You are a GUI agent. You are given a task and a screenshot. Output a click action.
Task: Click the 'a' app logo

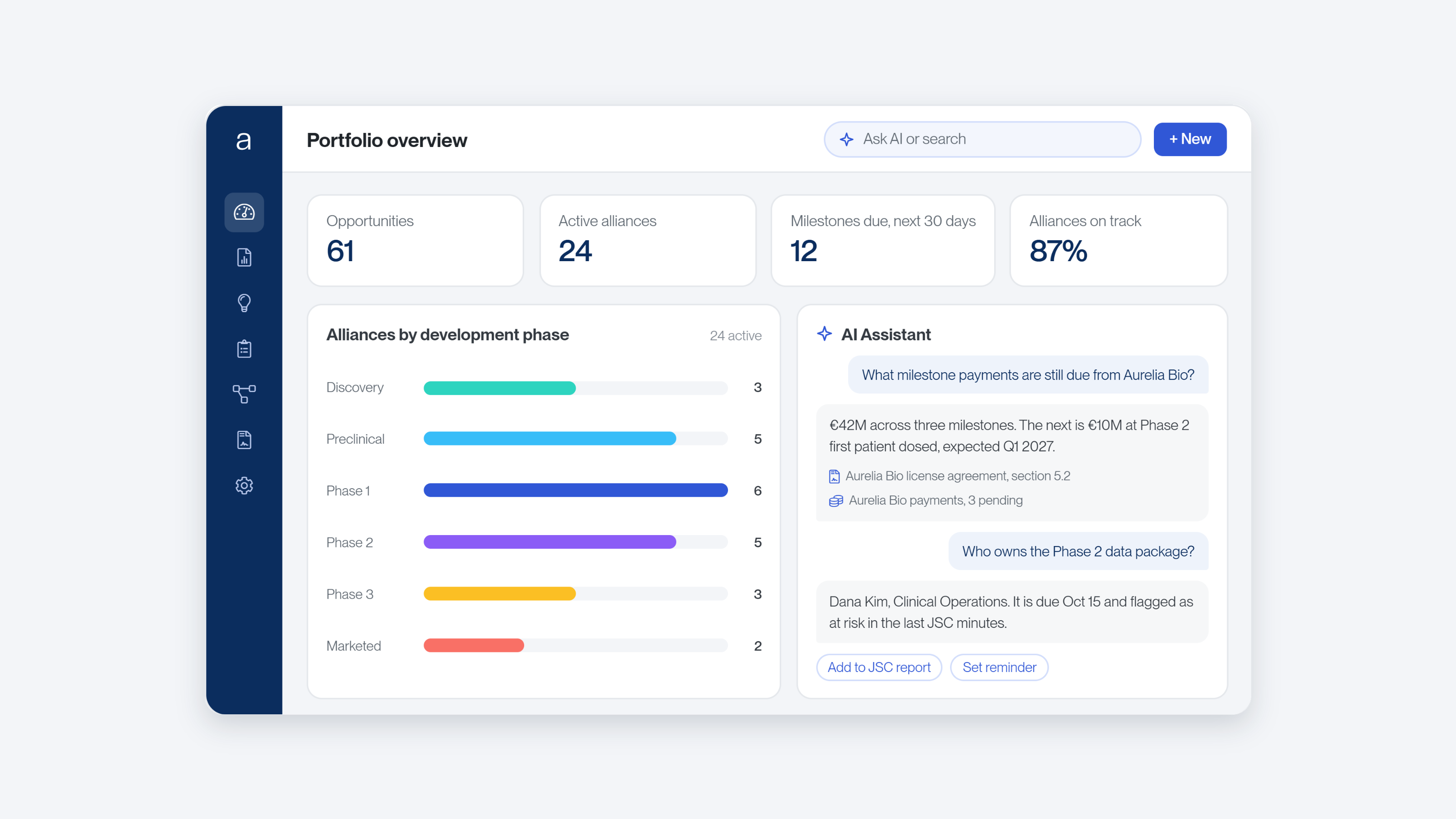[243, 142]
